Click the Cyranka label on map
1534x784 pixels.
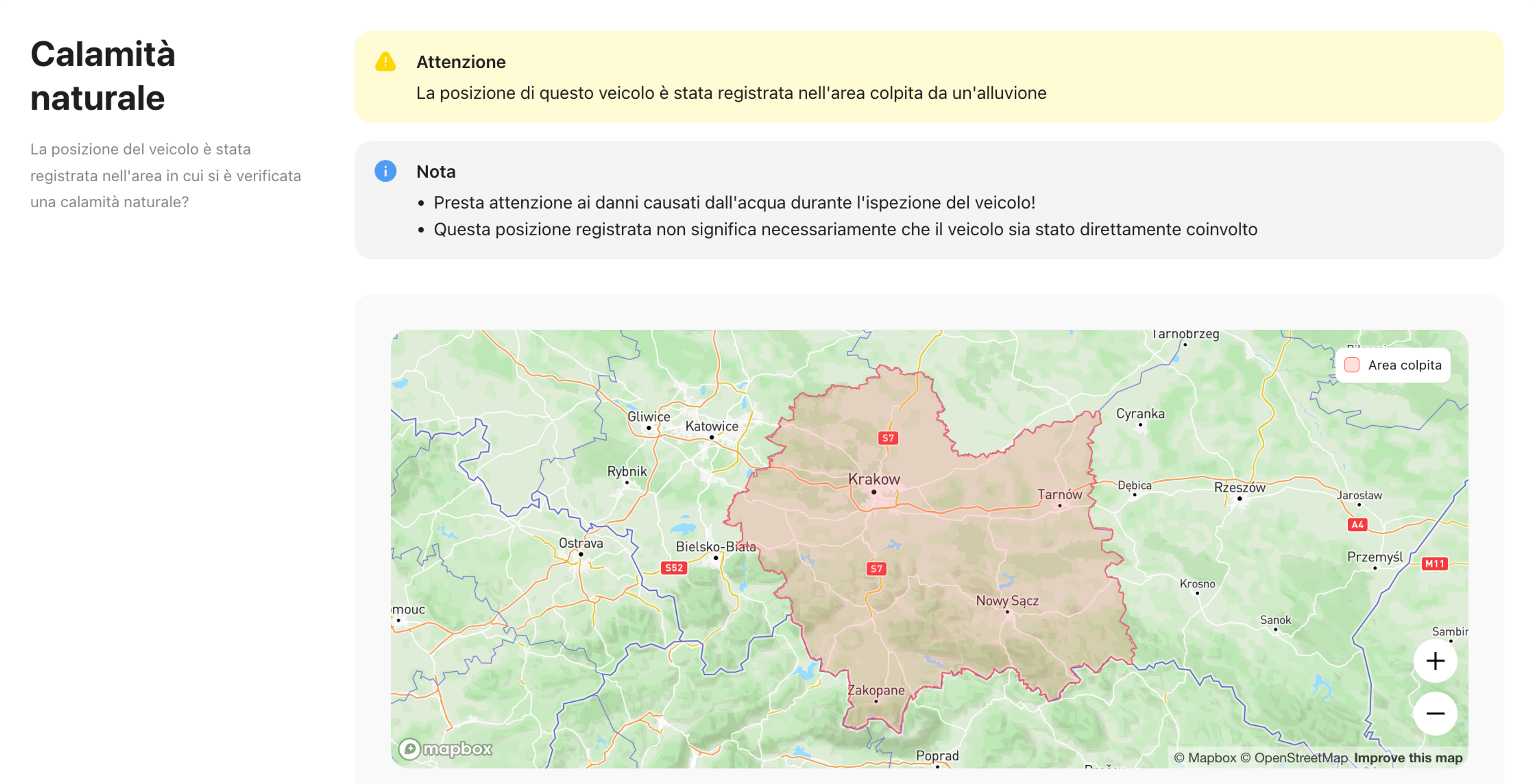click(x=1140, y=414)
